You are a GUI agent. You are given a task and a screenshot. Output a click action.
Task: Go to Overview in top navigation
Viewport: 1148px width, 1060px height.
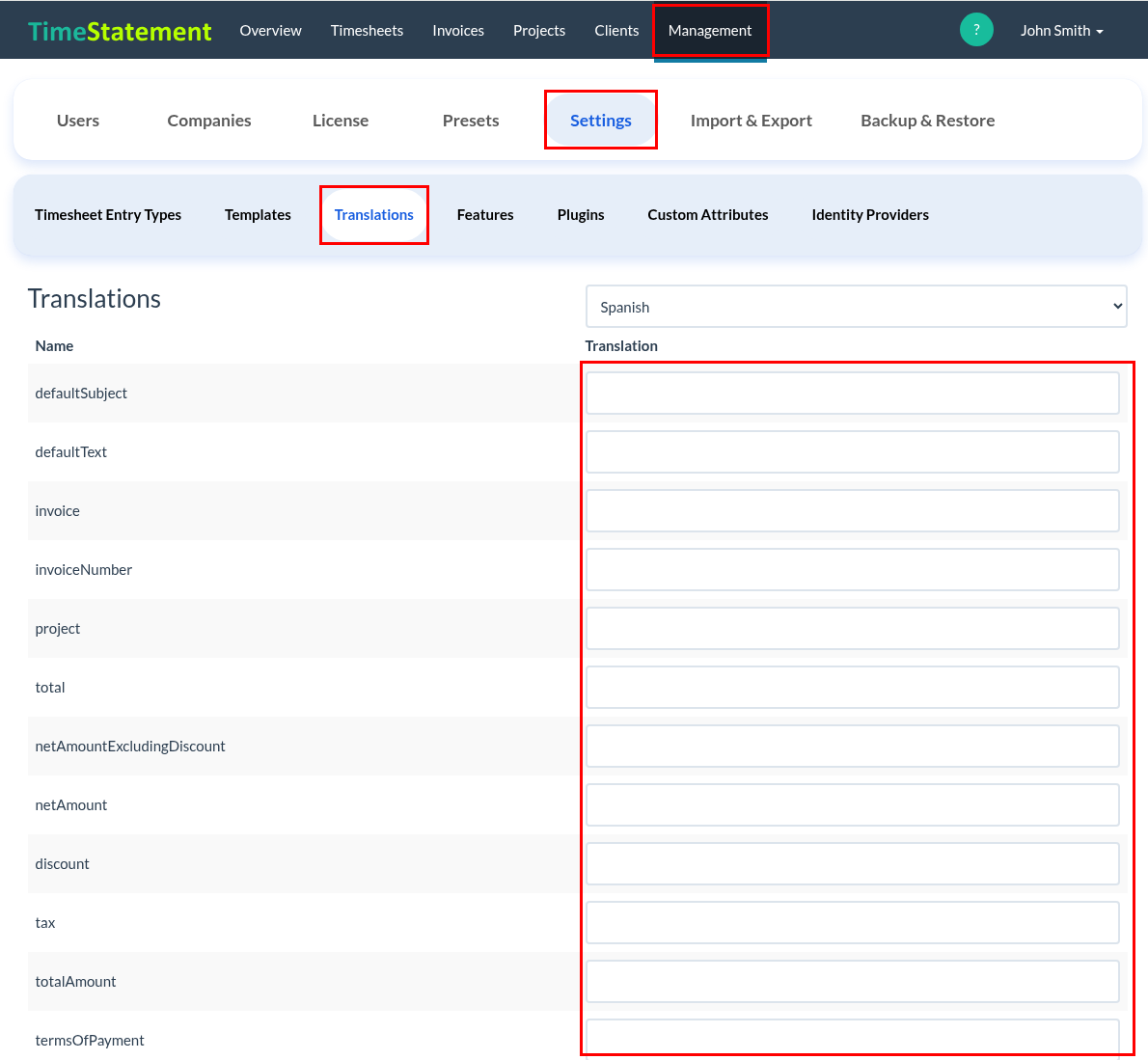270,31
